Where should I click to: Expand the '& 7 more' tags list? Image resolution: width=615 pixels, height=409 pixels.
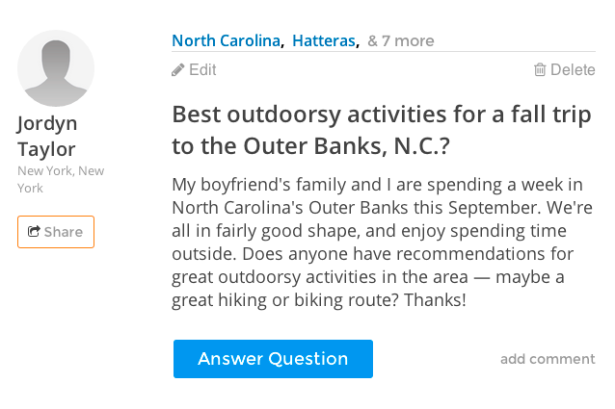point(401,41)
